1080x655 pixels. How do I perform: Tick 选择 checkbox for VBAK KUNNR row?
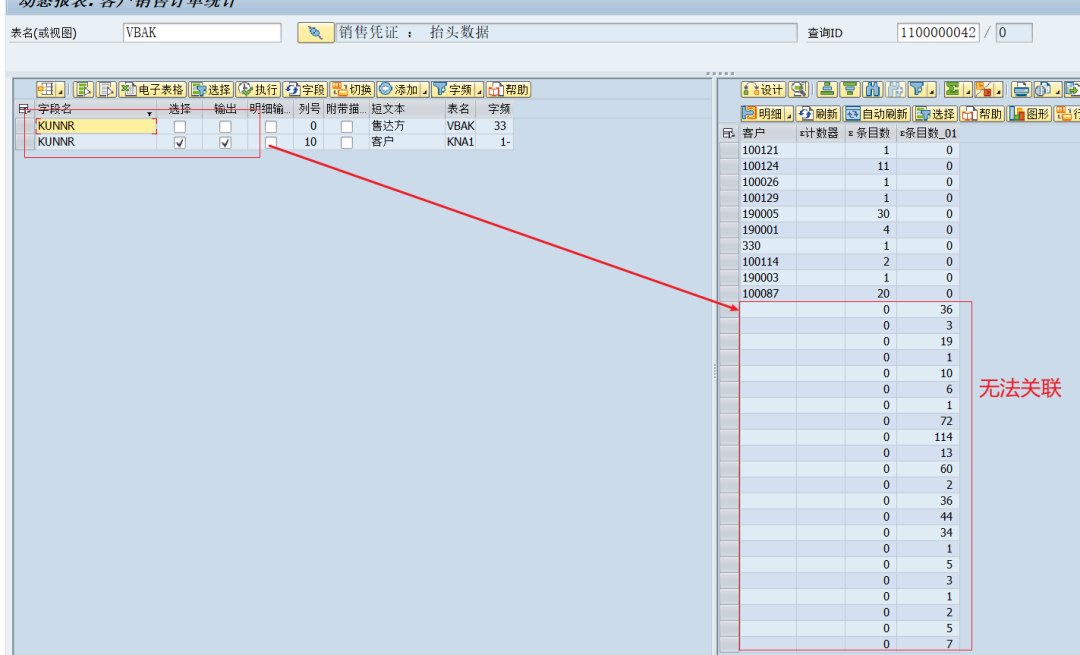[x=180, y=127]
